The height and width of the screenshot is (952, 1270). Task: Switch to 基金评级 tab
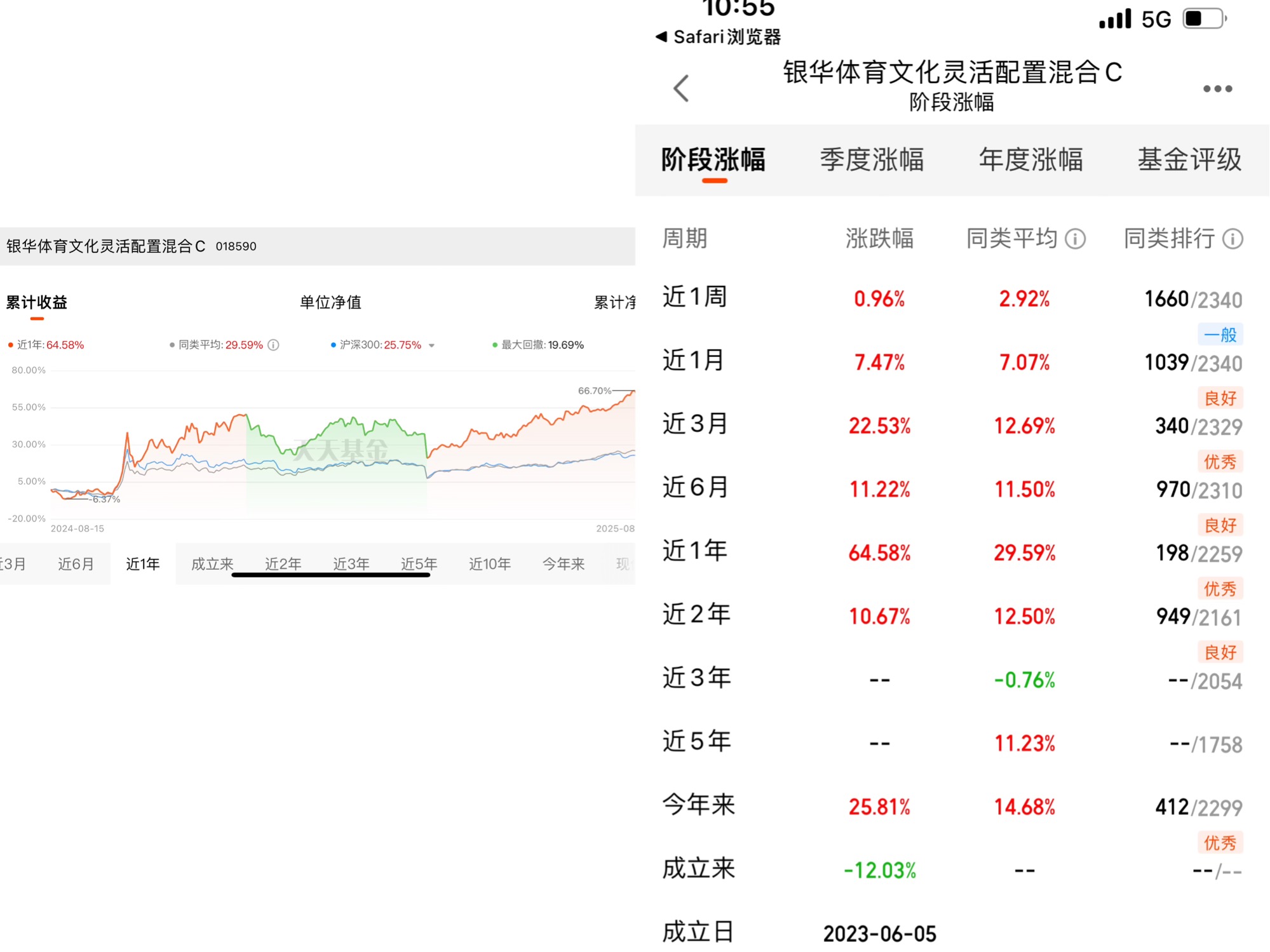(x=1189, y=159)
